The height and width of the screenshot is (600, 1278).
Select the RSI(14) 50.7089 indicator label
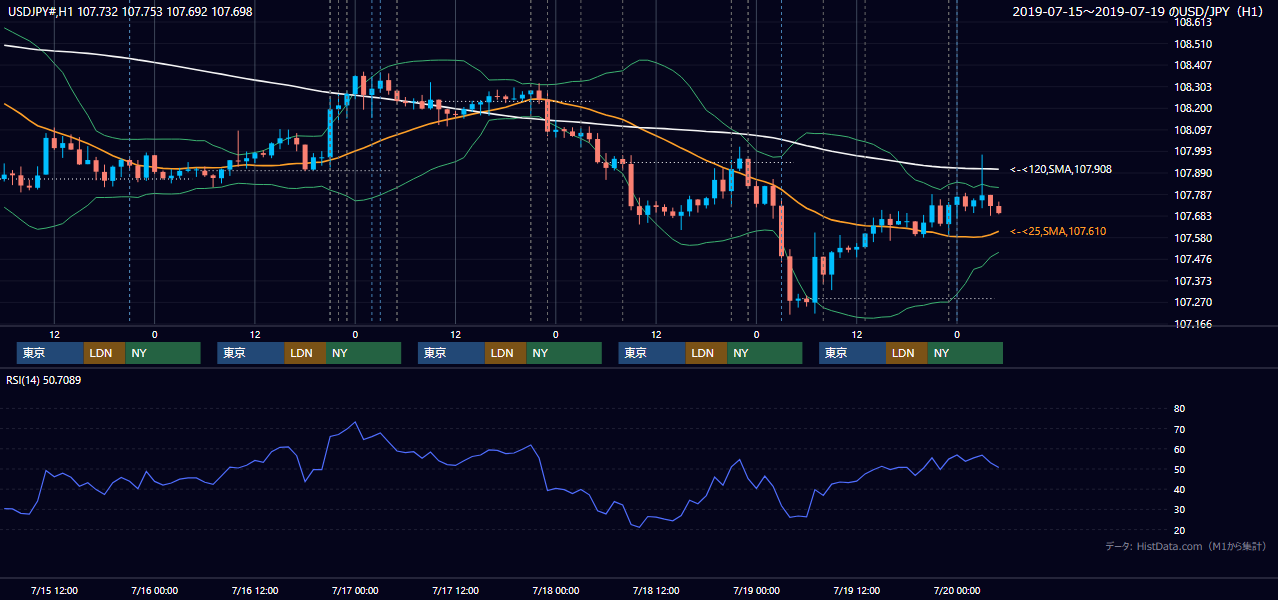(x=44, y=380)
